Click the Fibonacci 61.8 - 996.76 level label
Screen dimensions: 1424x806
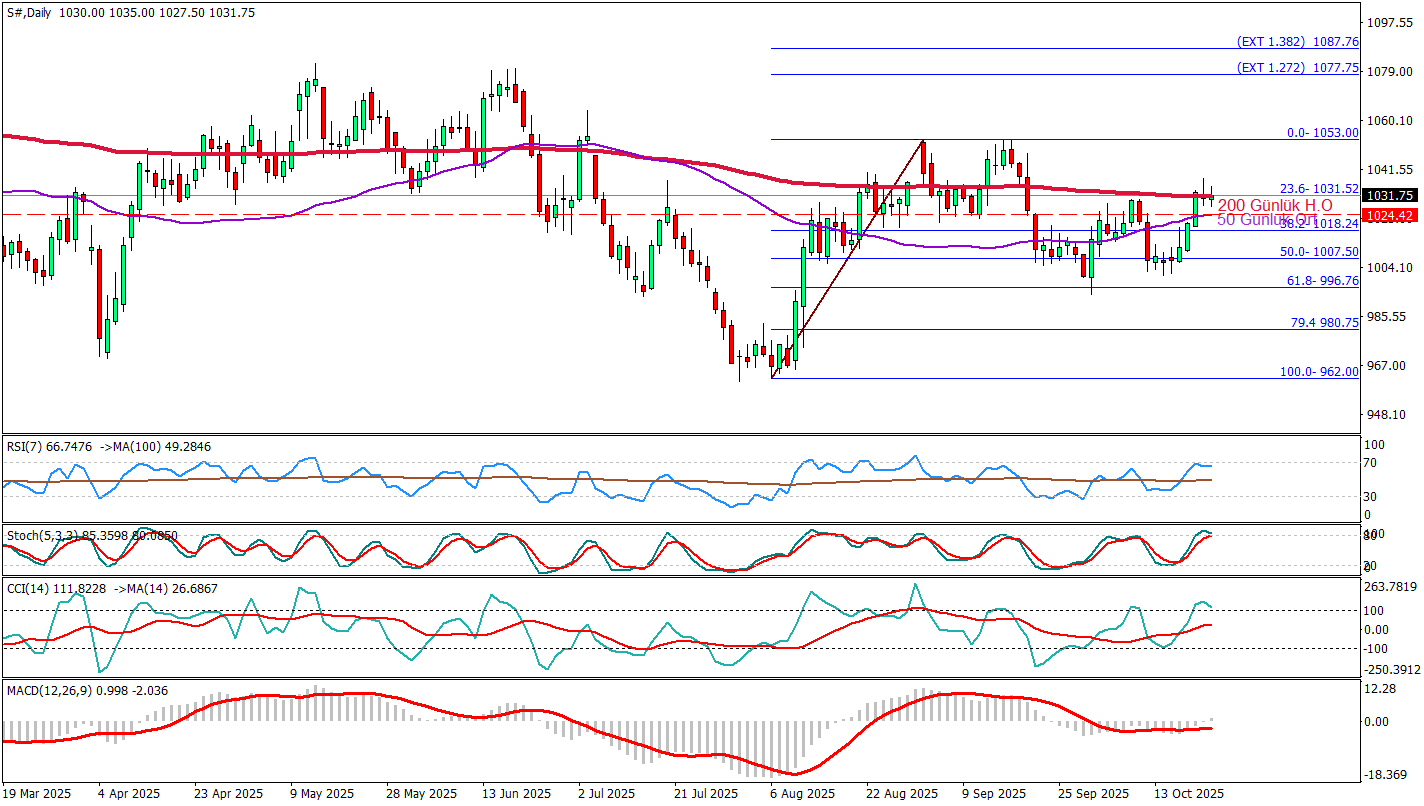pos(1321,281)
